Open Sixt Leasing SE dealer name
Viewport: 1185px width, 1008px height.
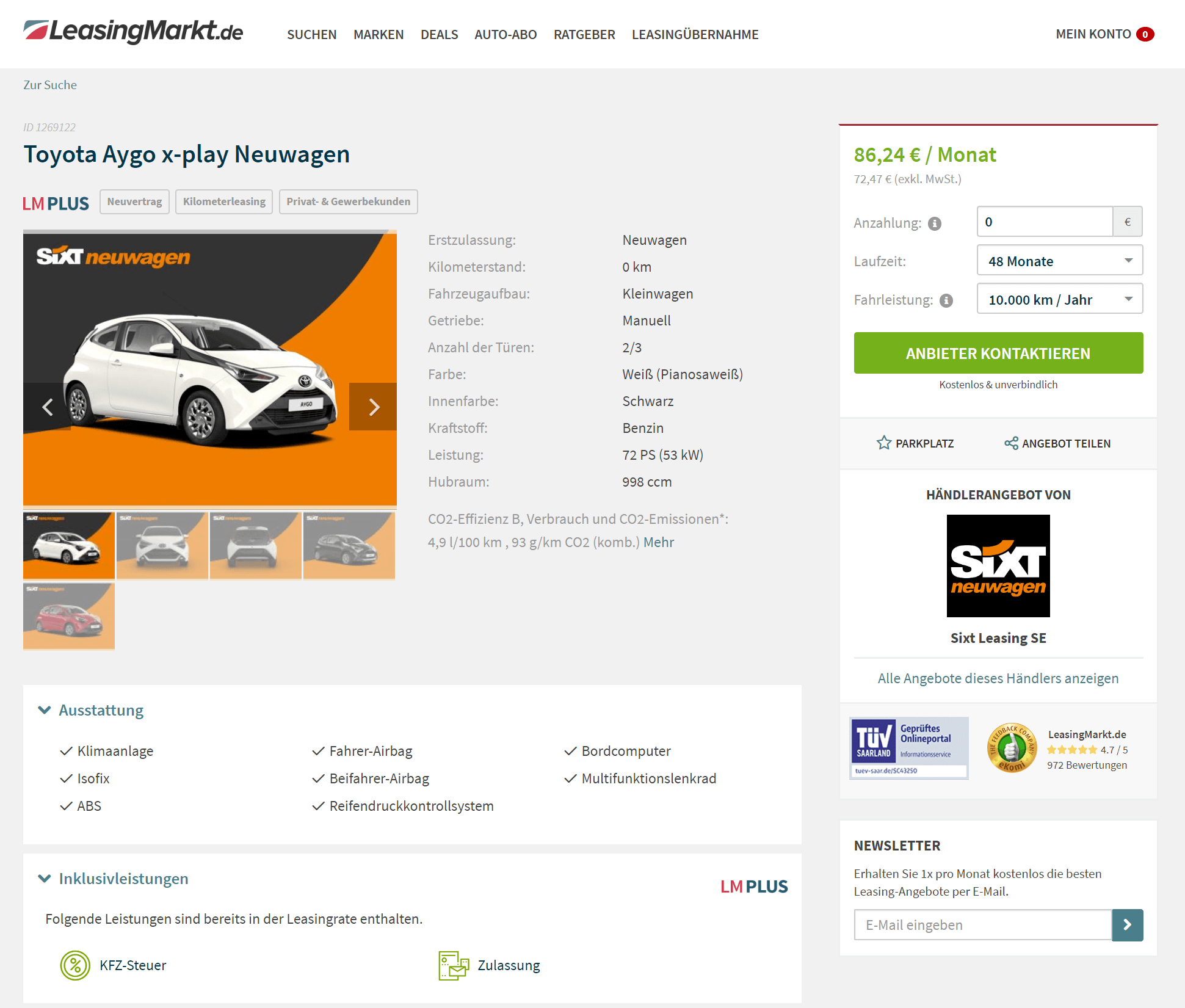click(998, 638)
